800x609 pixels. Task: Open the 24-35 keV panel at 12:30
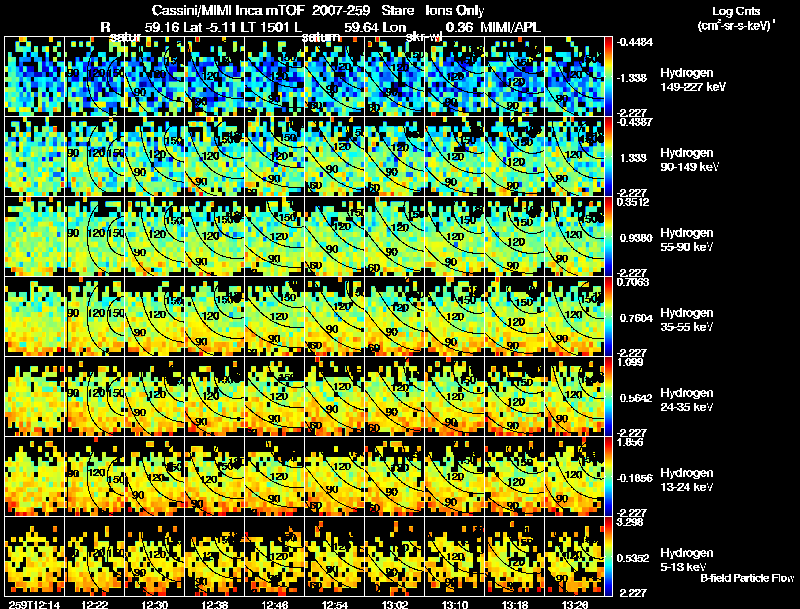(x=155, y=396)
